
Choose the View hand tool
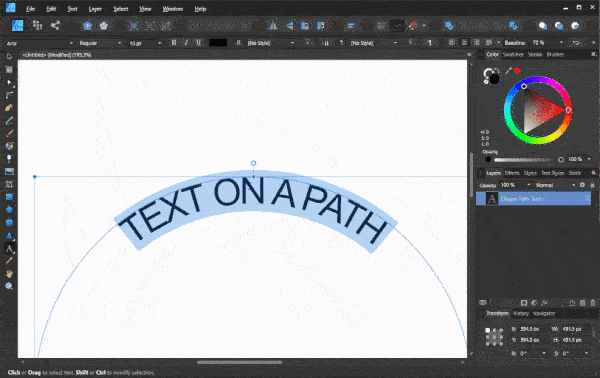[9, 274]
